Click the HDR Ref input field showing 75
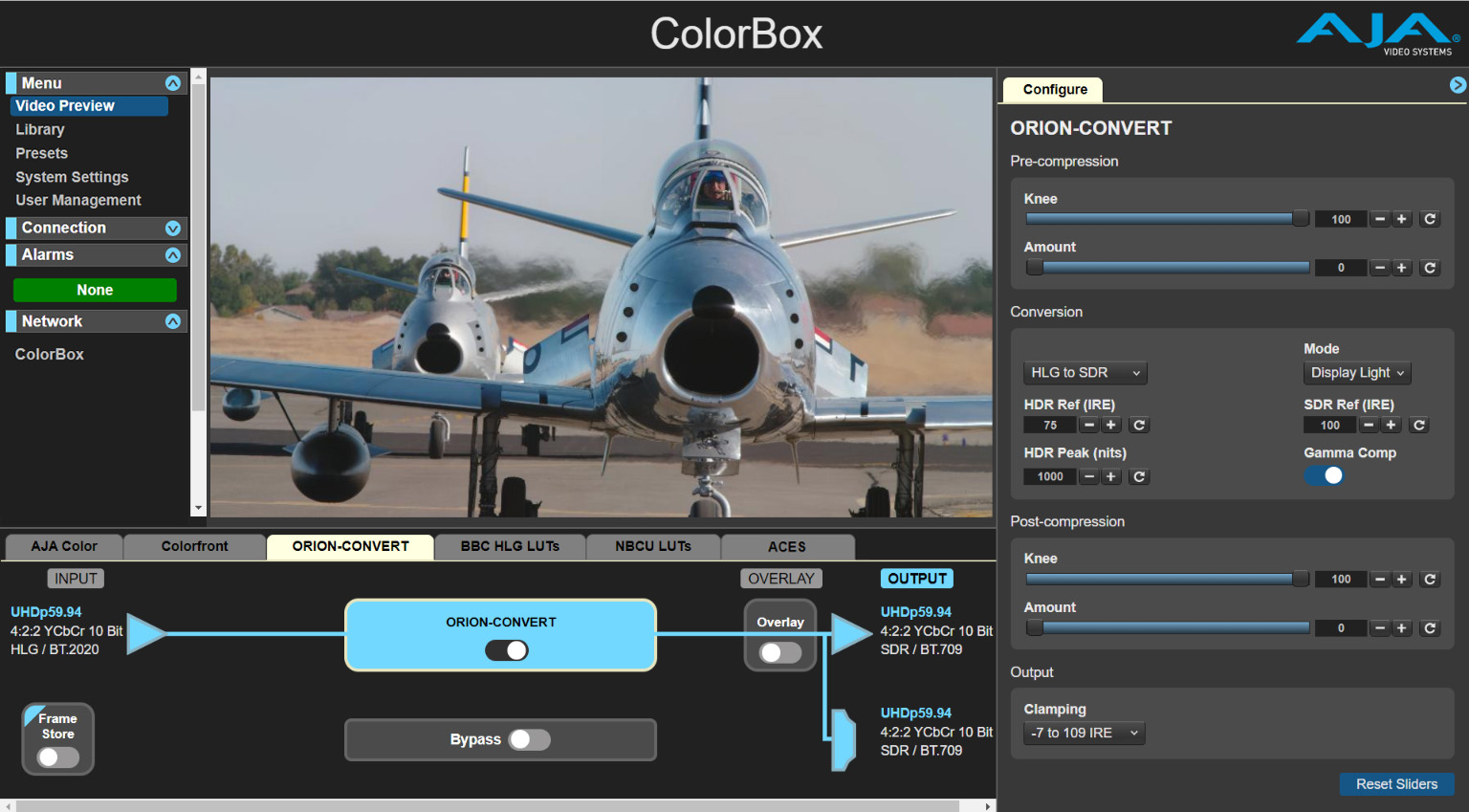The height and width of the screenshot is (812, 1469). coord(1048,425)
